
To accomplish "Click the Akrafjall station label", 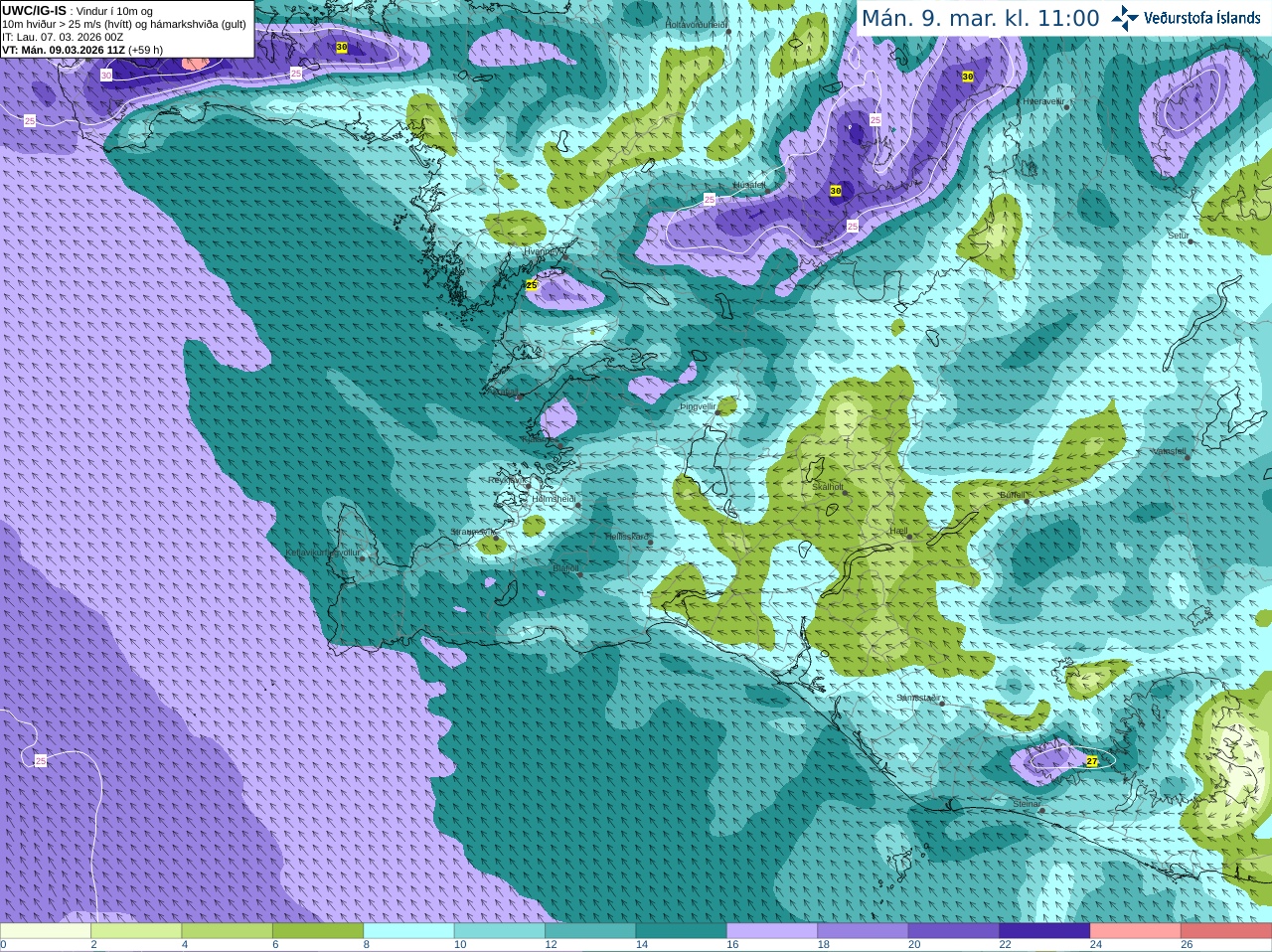I will point(504,392).
